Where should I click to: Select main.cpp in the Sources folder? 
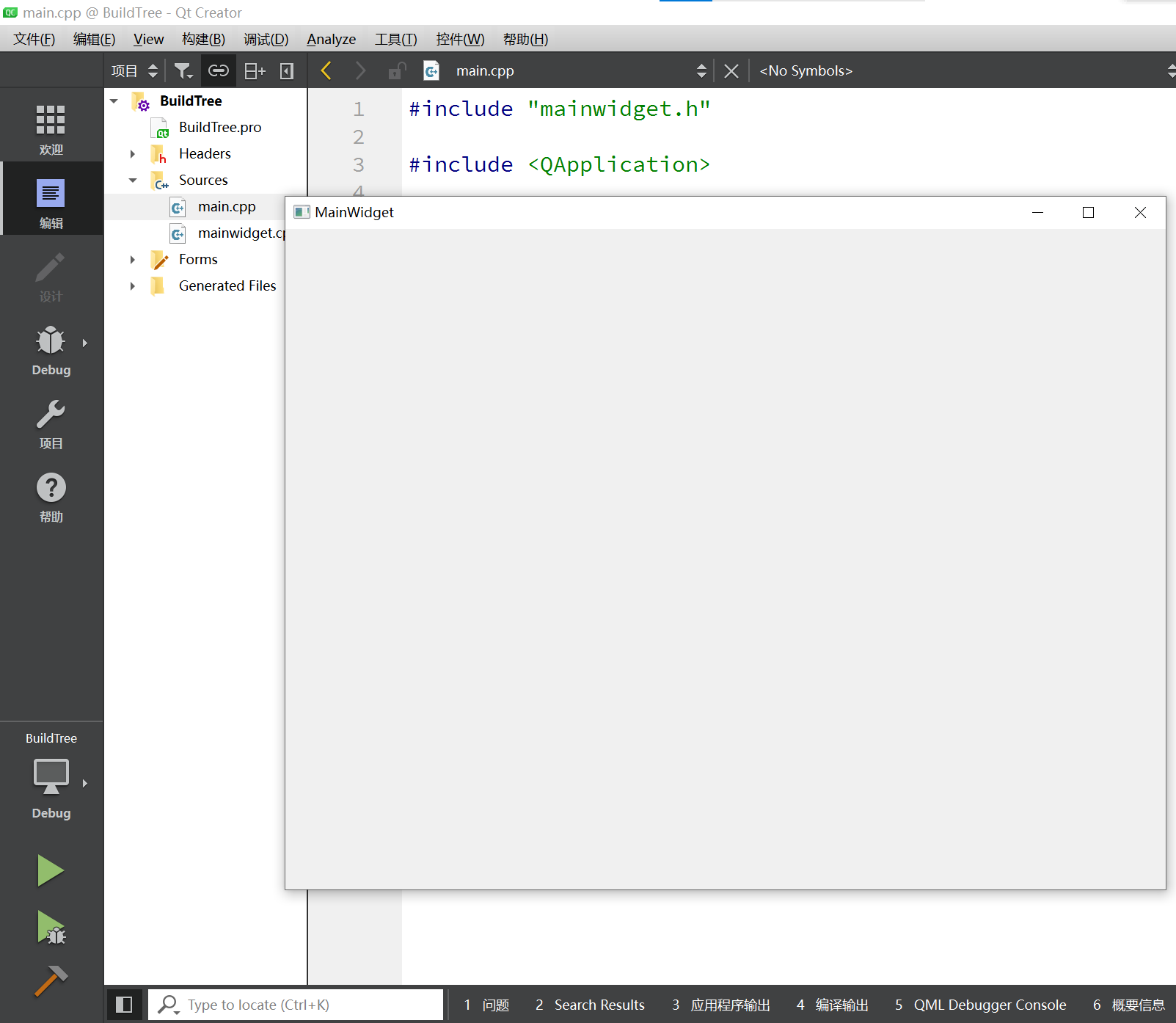pyautogui.click(x=227, y=206)
